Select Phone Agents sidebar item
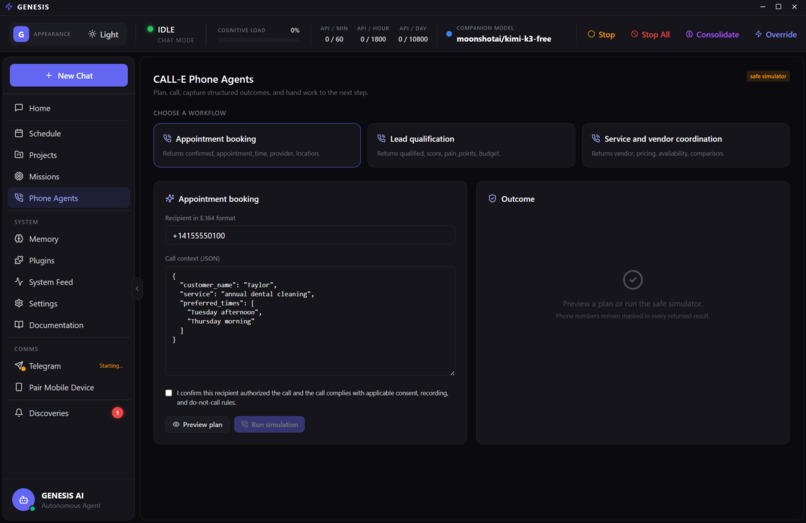Screen dimensions: 806x523 (69, 198)
